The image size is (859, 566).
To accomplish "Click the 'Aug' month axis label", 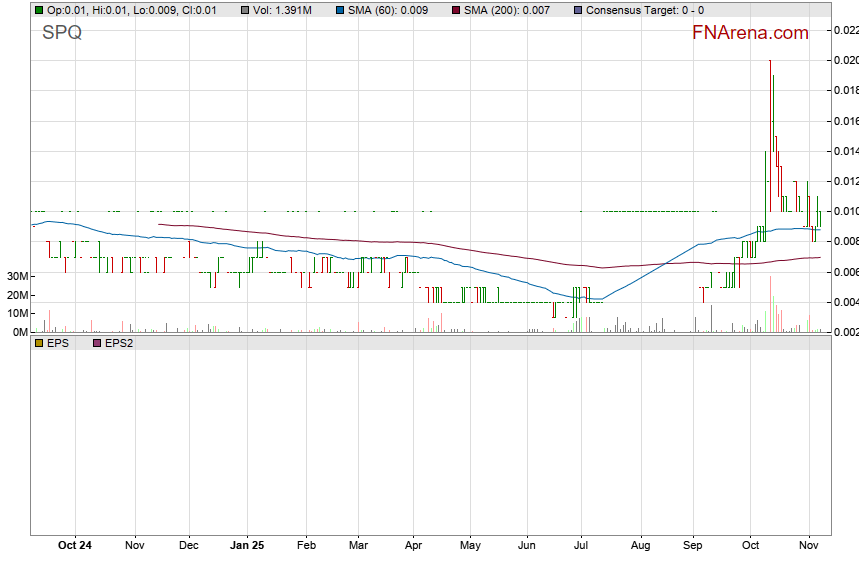I will (640, 546).
